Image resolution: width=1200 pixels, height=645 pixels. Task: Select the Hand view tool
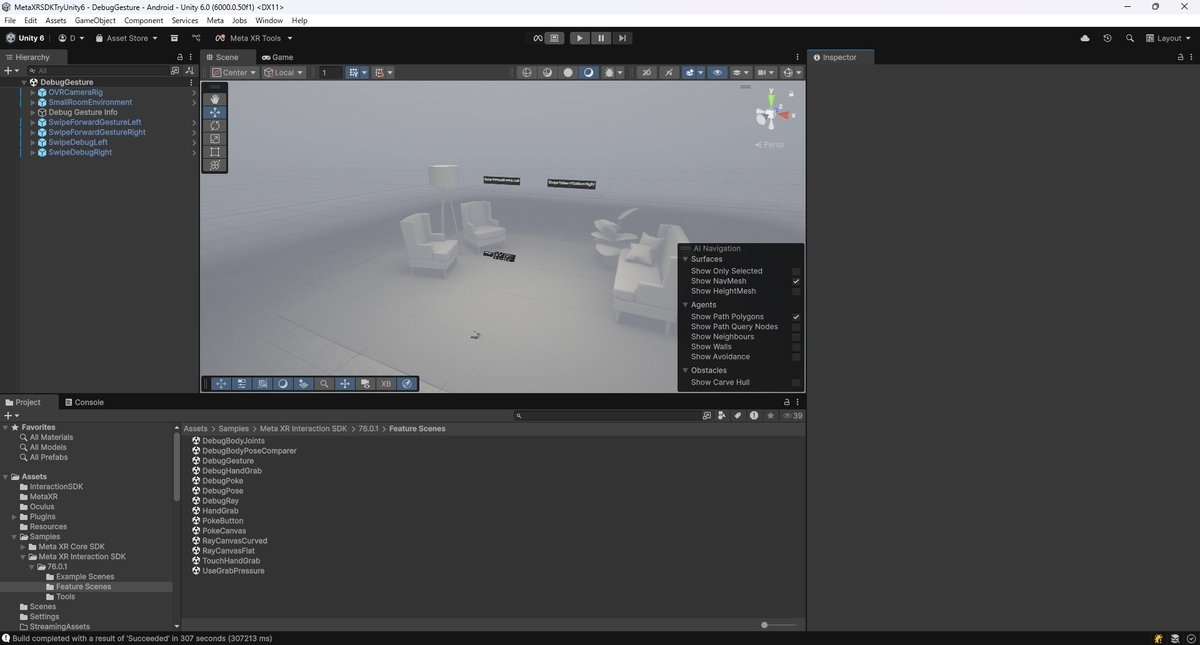(x=215, y=99)
